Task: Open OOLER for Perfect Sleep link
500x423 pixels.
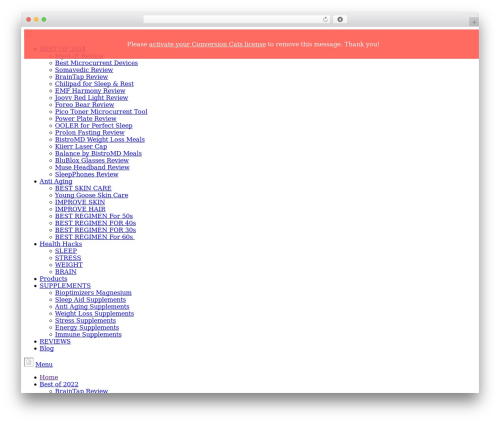Action: pos(94,126)
